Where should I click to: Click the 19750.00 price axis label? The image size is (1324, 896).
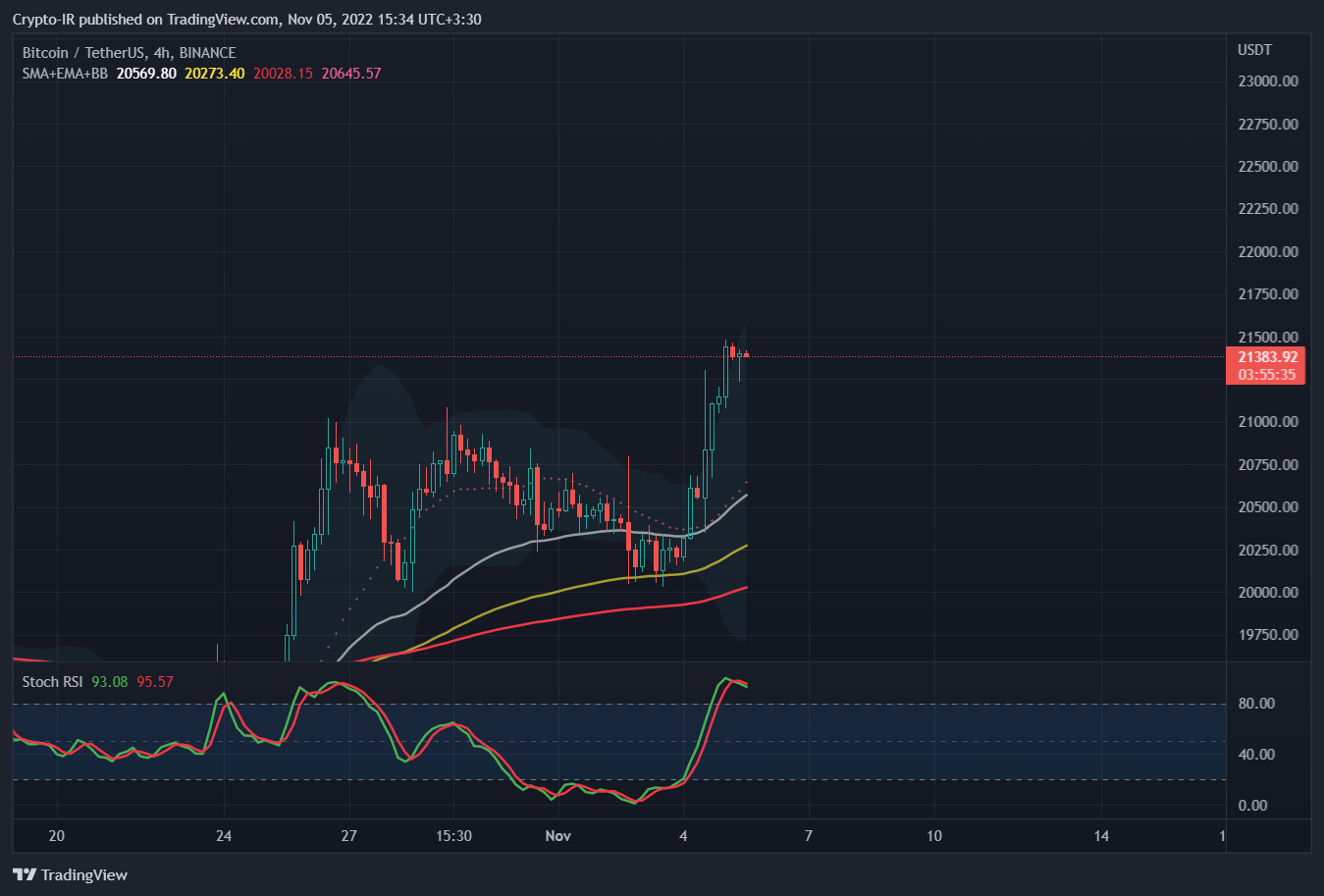tap(1268, 635)
